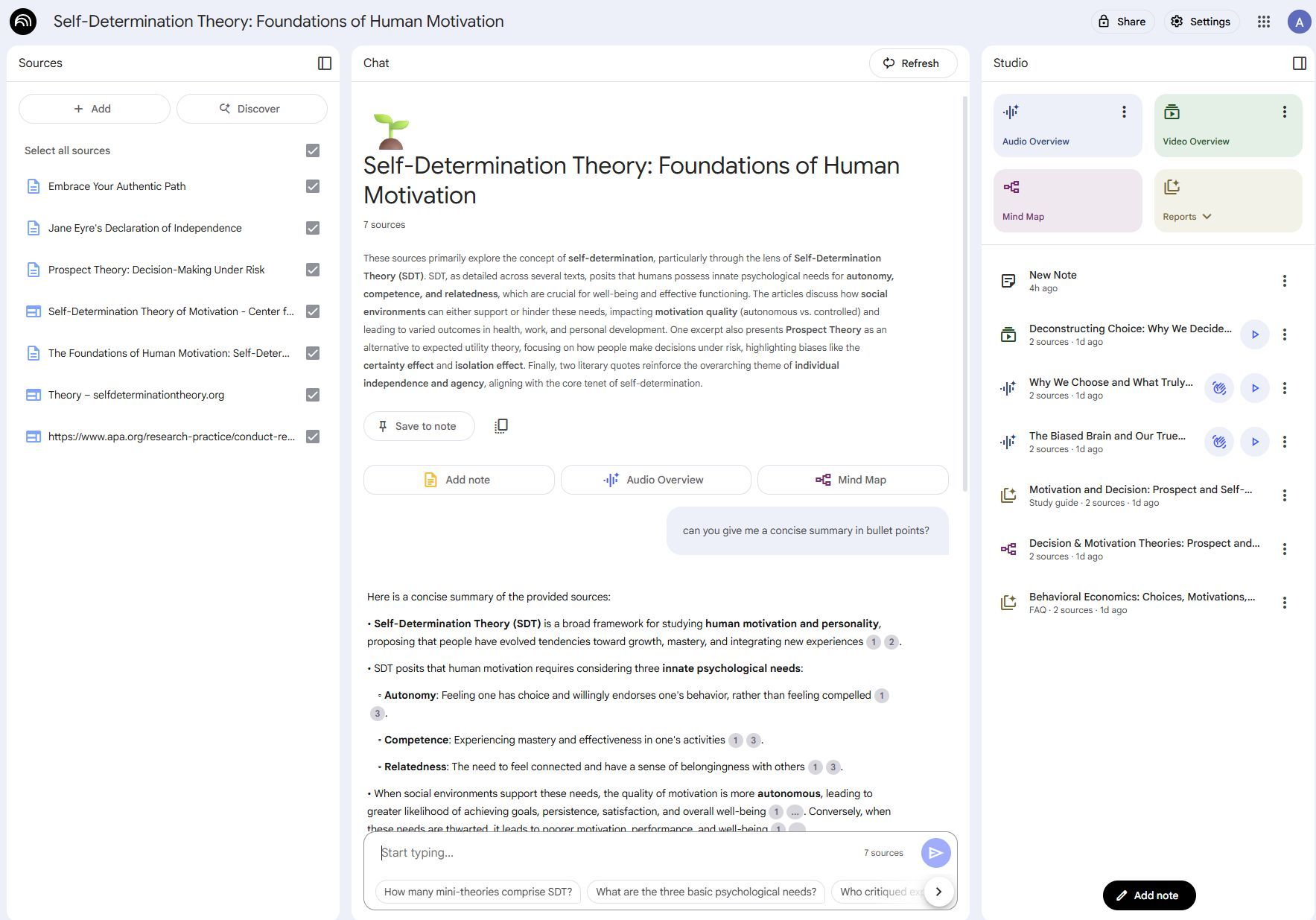Open the Video Overview card menu
Viewport: 1316px width, 920px height.
1284,112
